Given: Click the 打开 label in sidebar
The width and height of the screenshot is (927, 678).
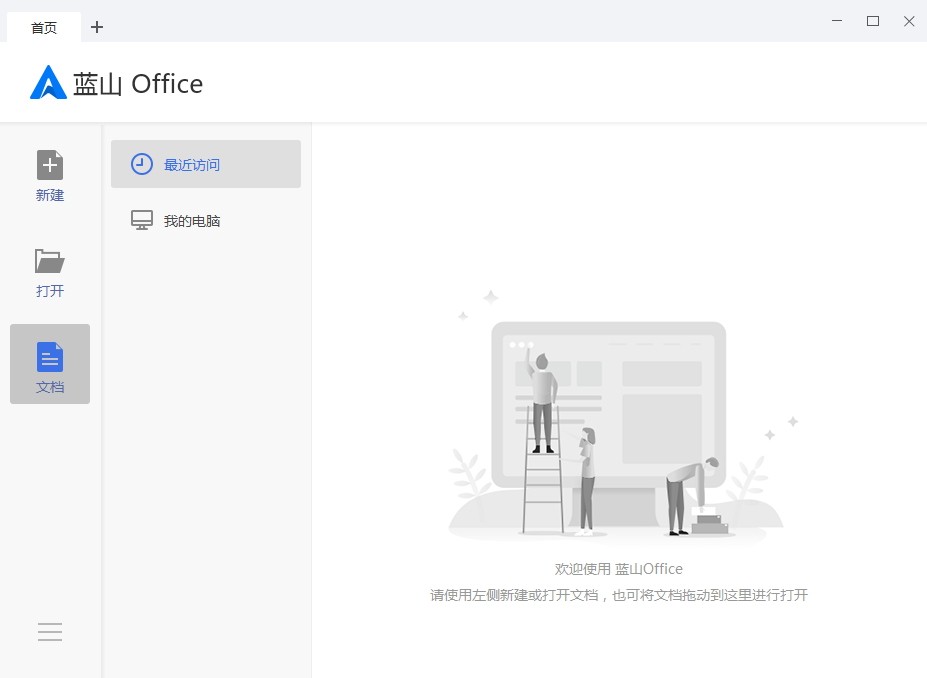Looking at the screenshot, I should click(50, 292).
